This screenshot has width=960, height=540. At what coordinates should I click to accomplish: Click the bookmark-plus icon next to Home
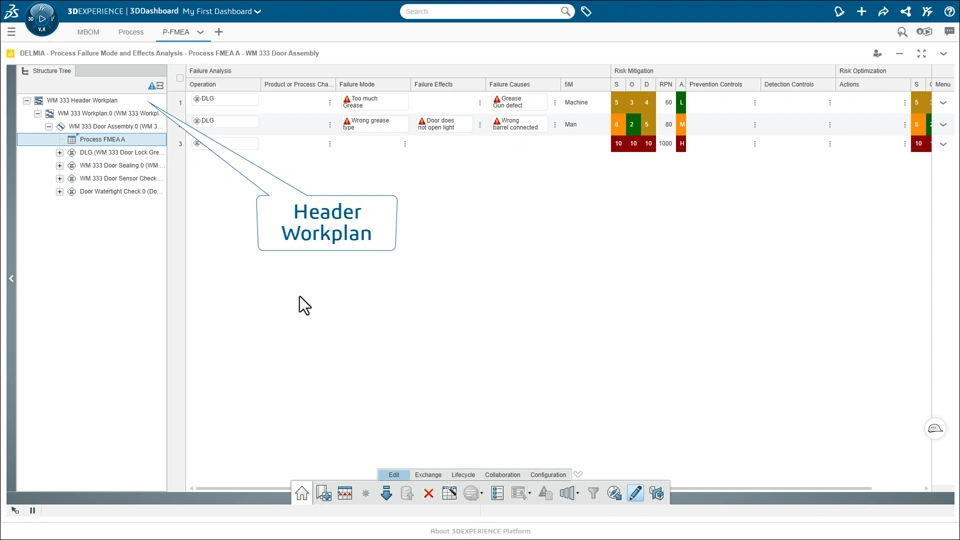(x=323, y=493)
